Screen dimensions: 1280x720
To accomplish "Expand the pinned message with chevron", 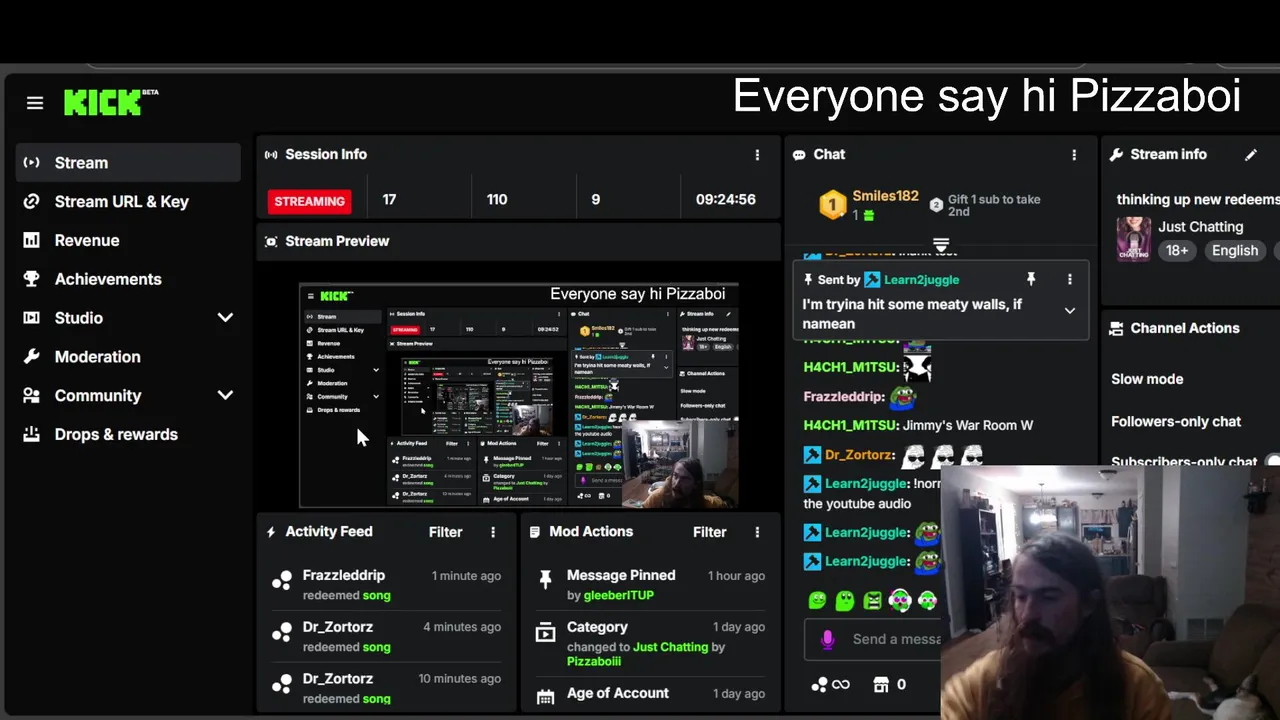I will (1069, 311).
